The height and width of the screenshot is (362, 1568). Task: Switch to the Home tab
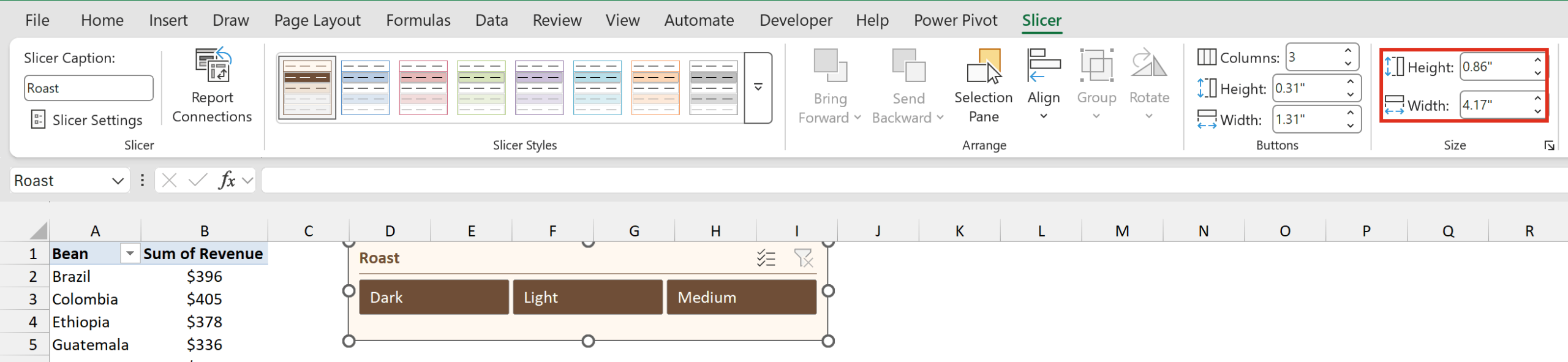102,20
